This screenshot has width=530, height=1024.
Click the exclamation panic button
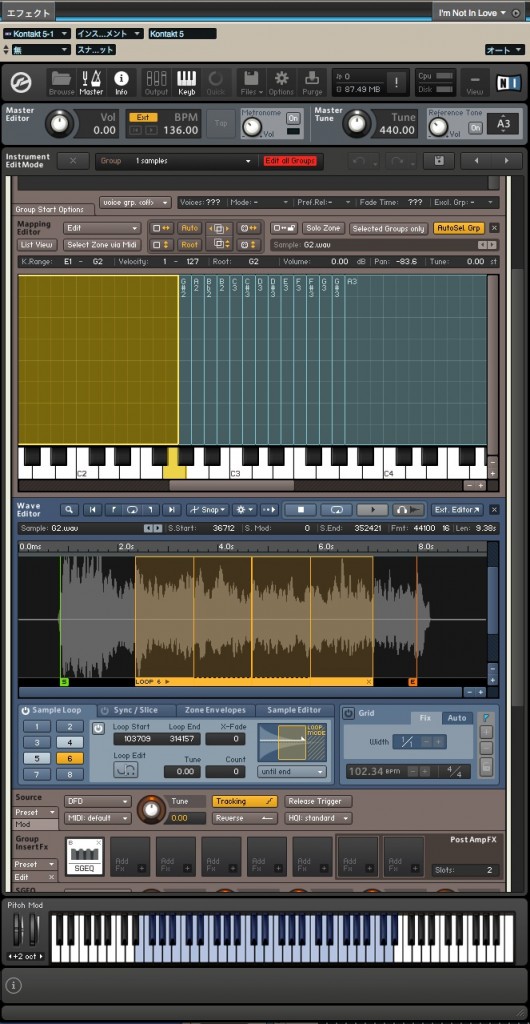point(396,83)
